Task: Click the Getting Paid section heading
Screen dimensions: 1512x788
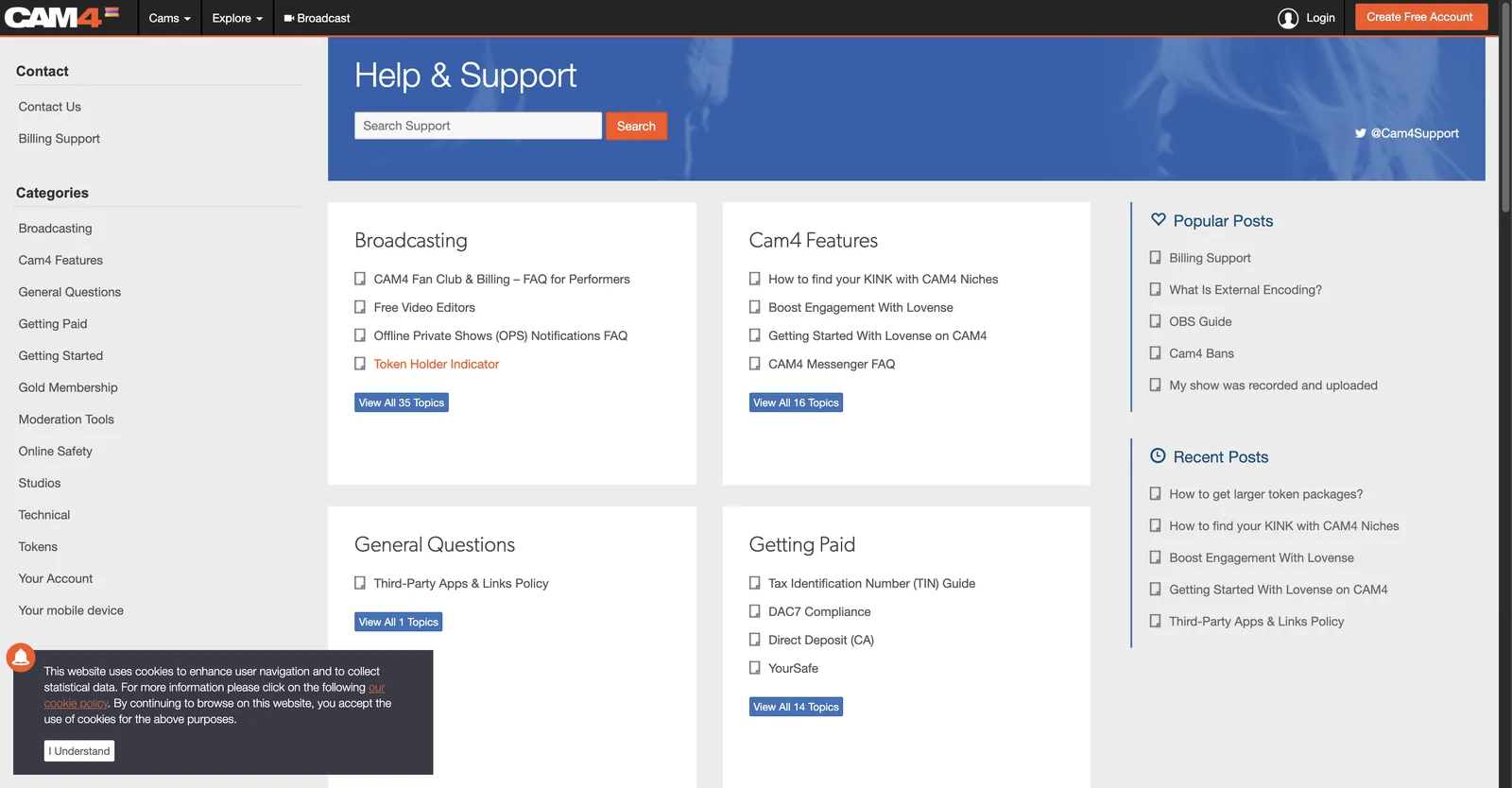Action: (x=802, y=544)
